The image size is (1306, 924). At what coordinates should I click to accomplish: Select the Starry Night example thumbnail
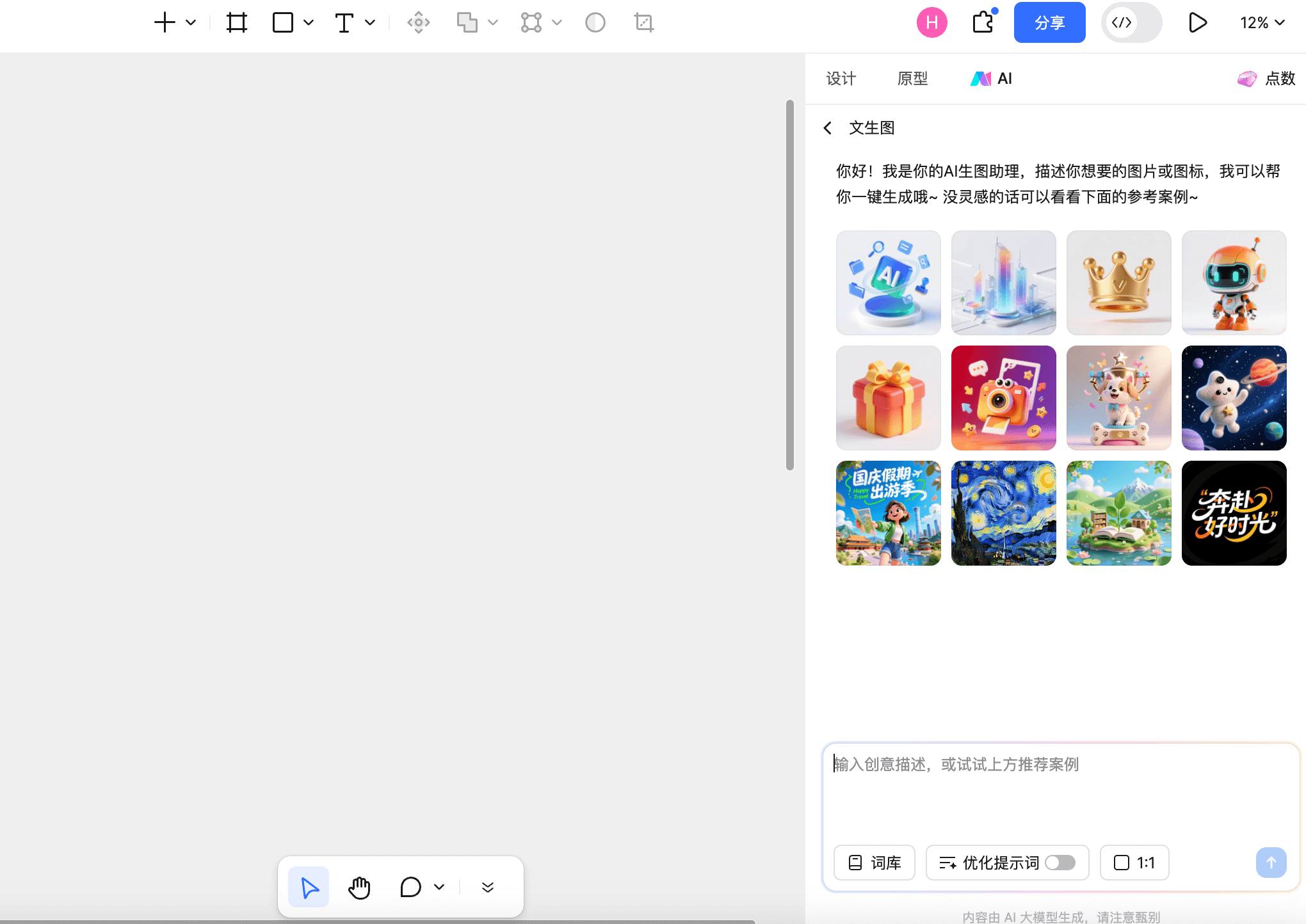click(x=1003, y=513)
